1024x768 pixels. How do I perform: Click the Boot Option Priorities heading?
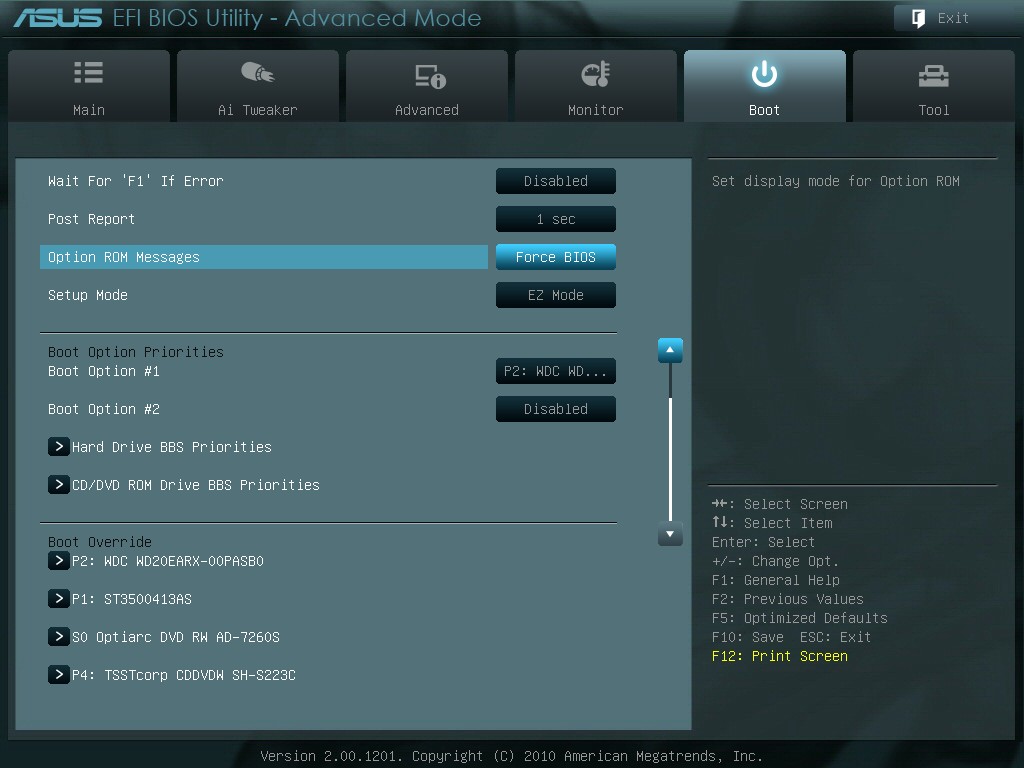(136, 352)
